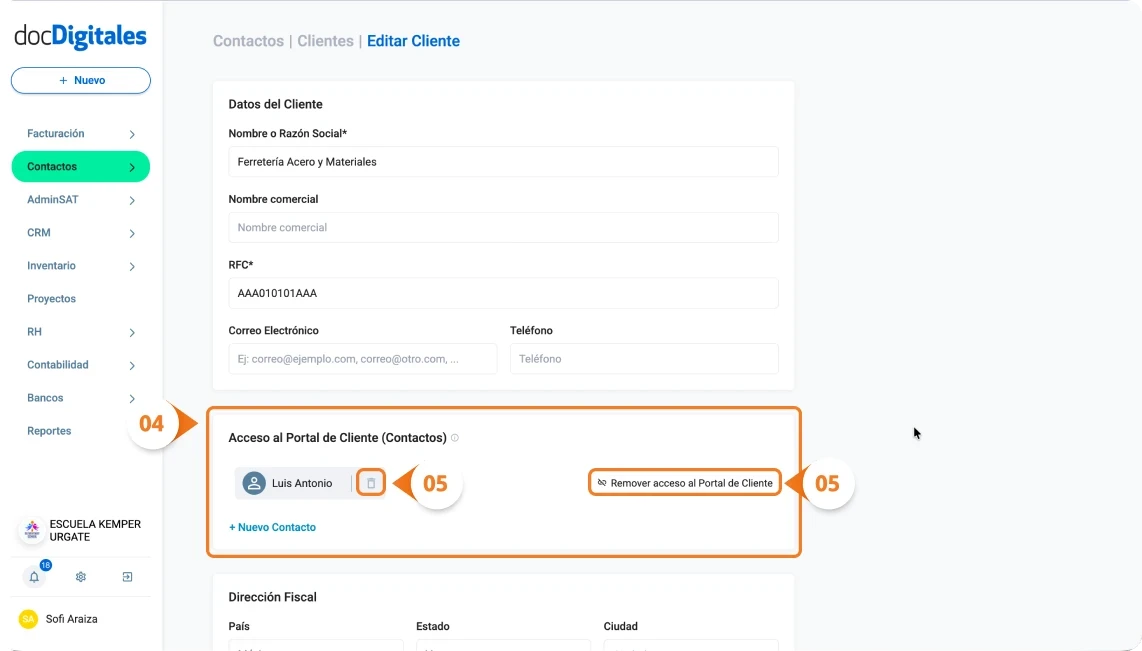1142x651 pixels.
Task: Expand the Inventario sidebar section
Action: [131, 266]
